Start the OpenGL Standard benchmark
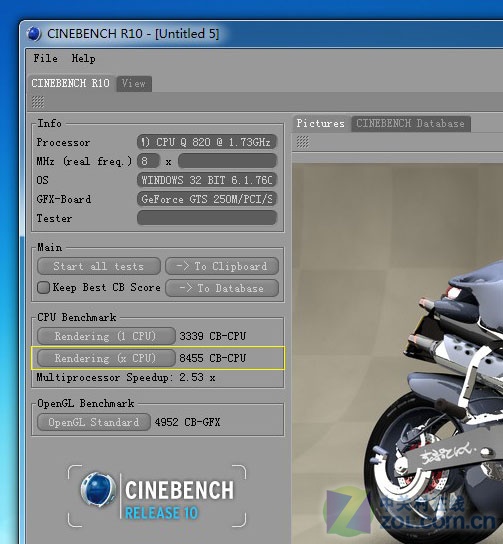 click(x=94, y=422)
